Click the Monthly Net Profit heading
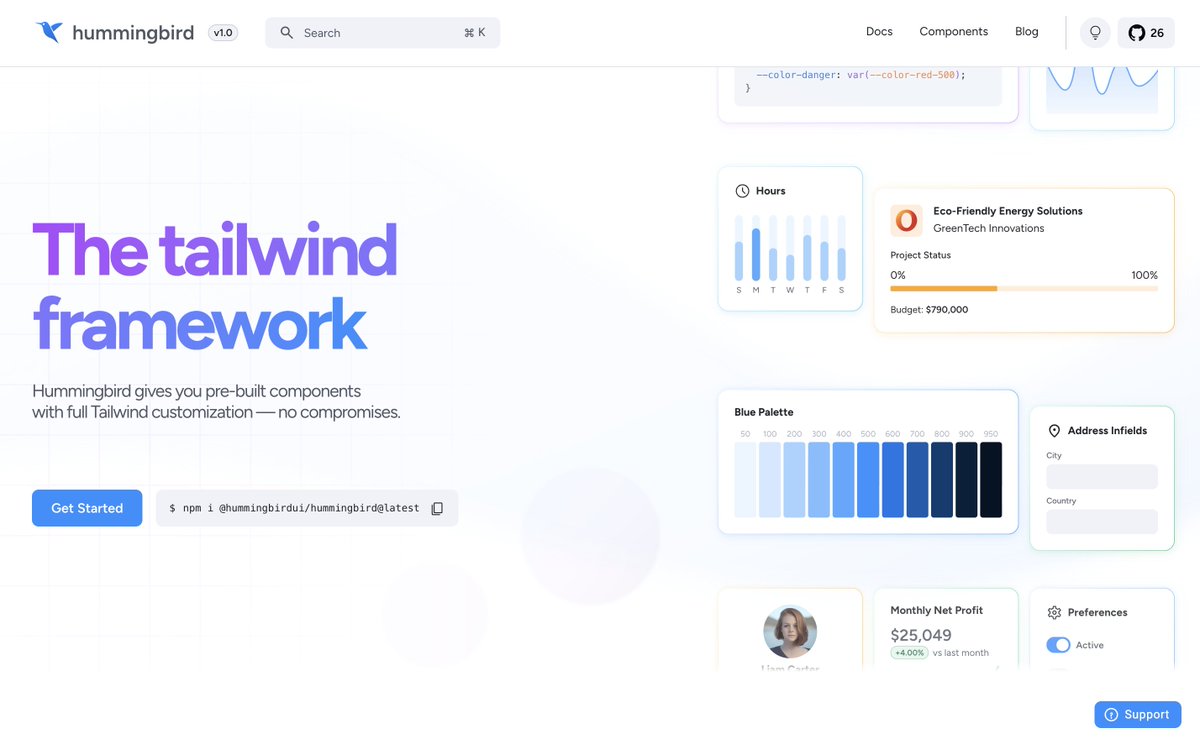 [x=937, y=610]
